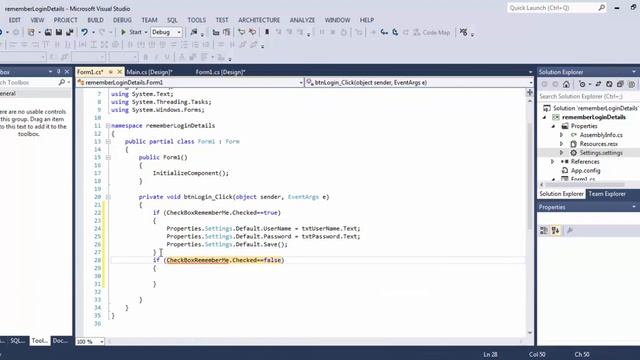
Task: Close the Form1.cs tab
Action: tap(120, 72)
